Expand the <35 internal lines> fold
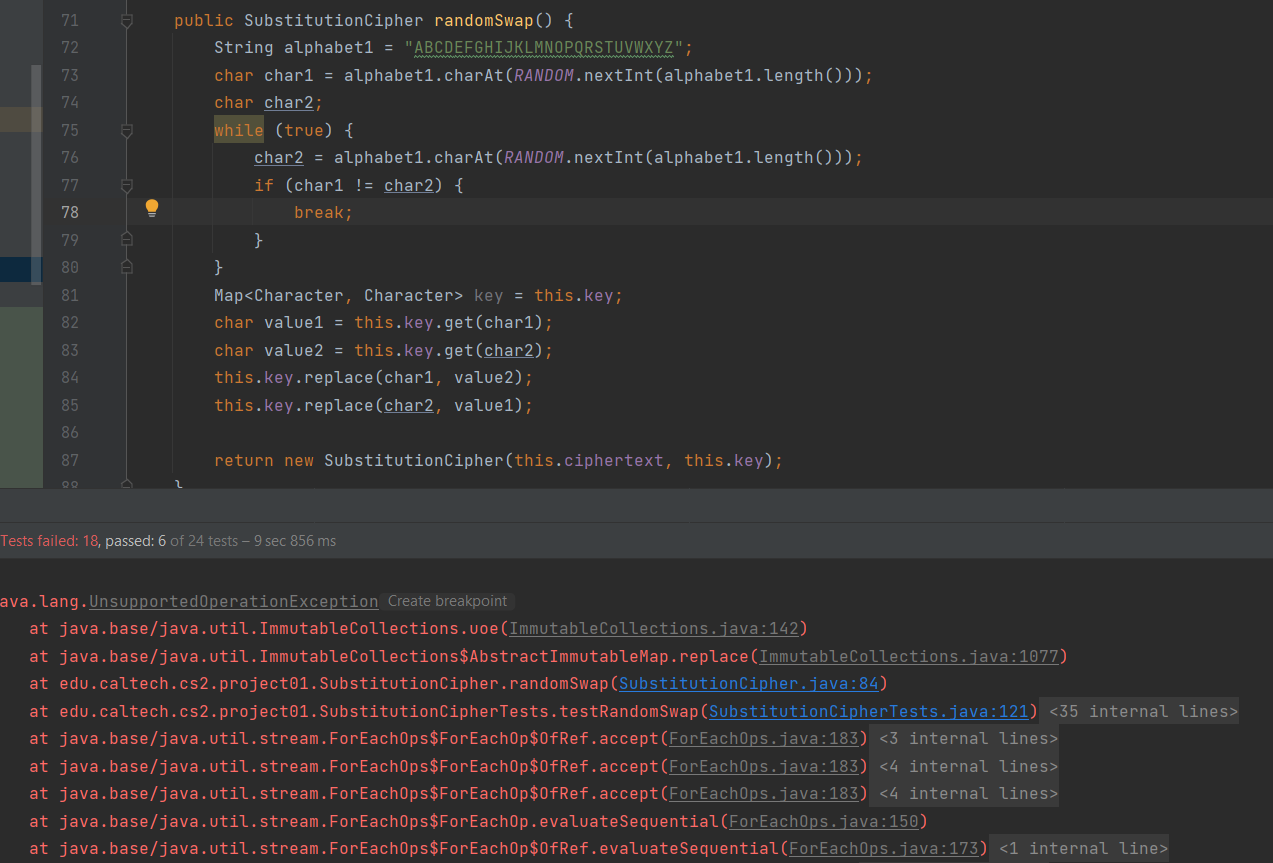 click(1139, 711)
